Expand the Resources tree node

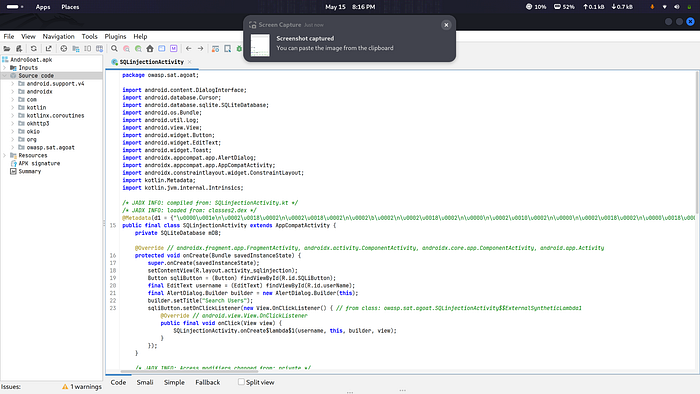click(5, 156)
